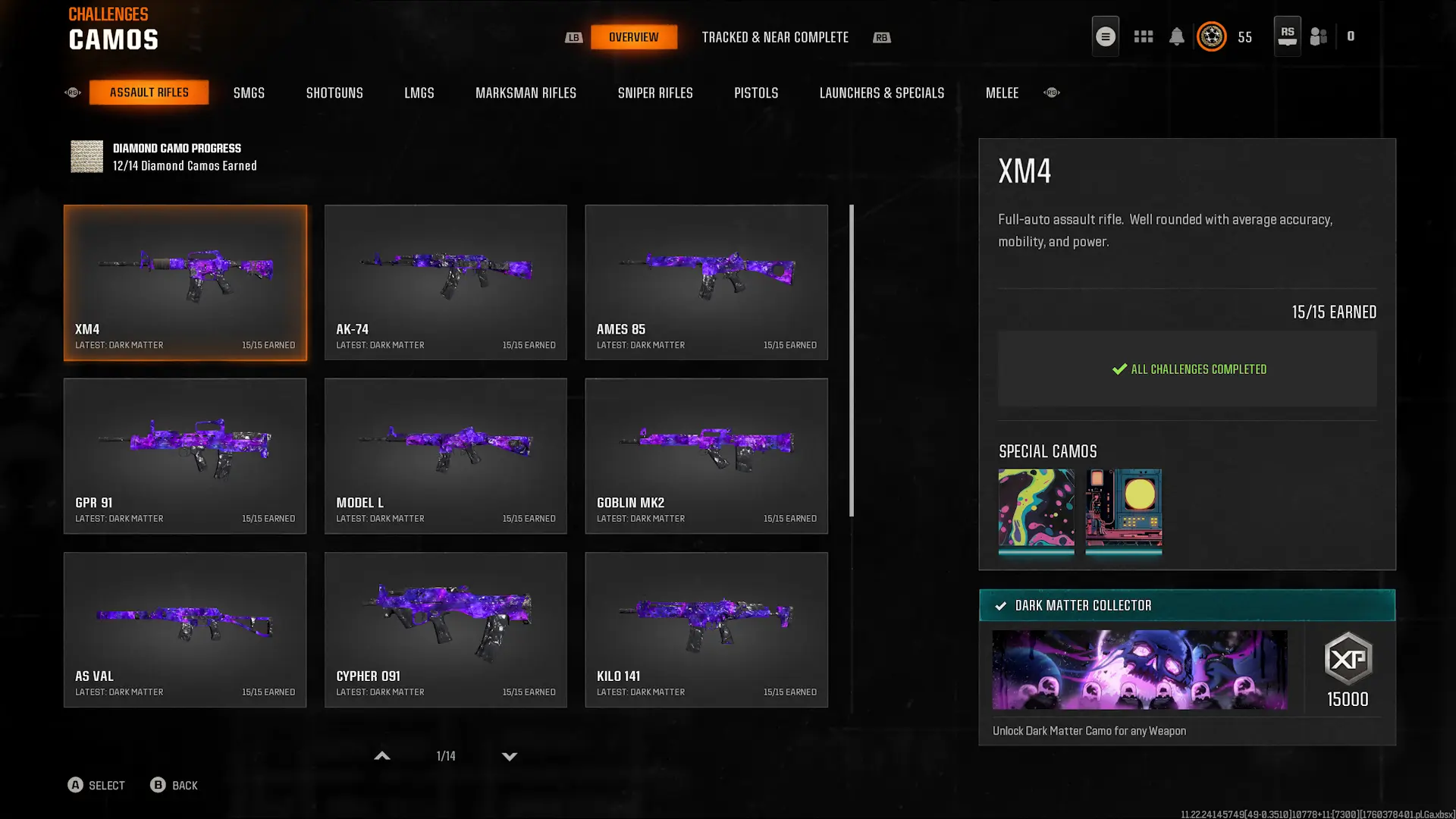
Task: Click the Diamond camo progress swatch
Action: [x=86, y=156]
